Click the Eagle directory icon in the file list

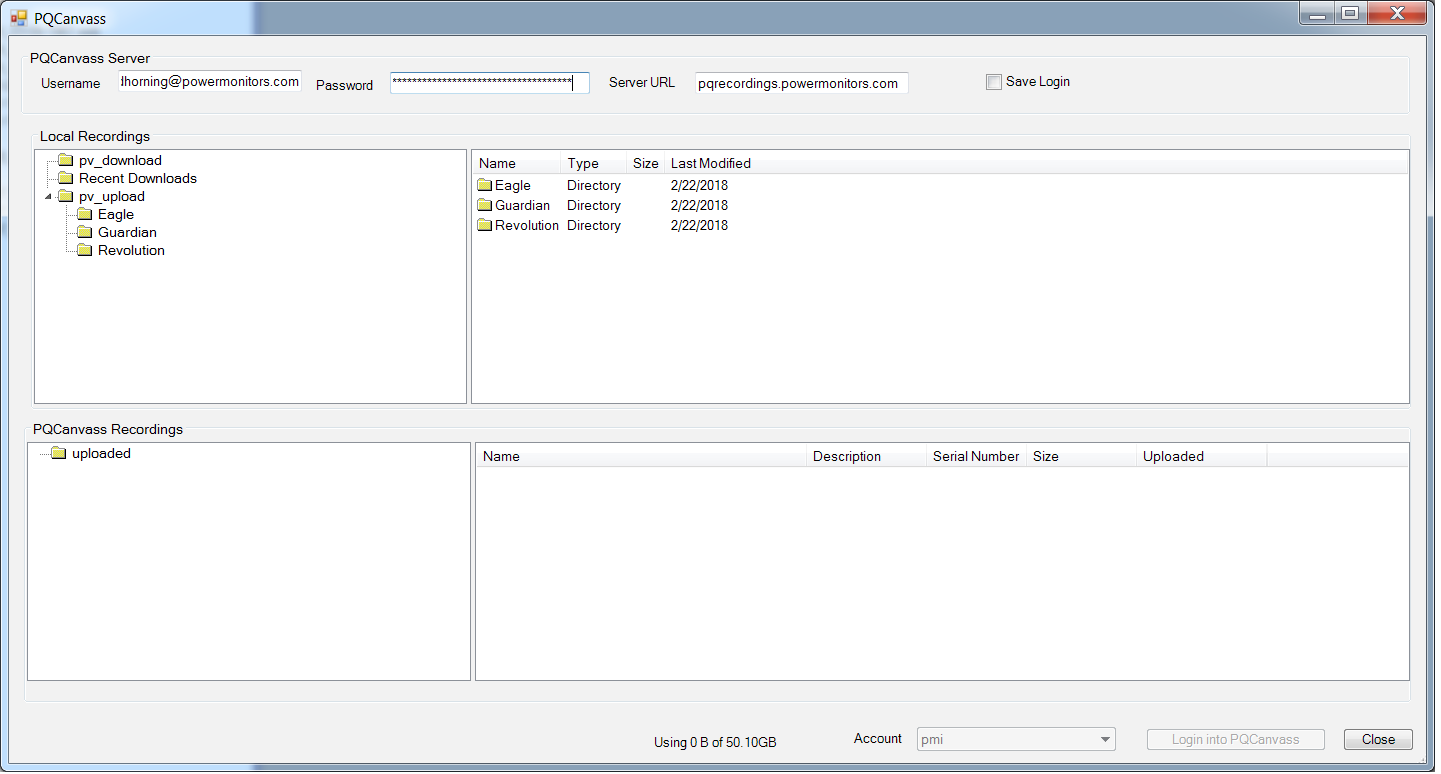484,185
